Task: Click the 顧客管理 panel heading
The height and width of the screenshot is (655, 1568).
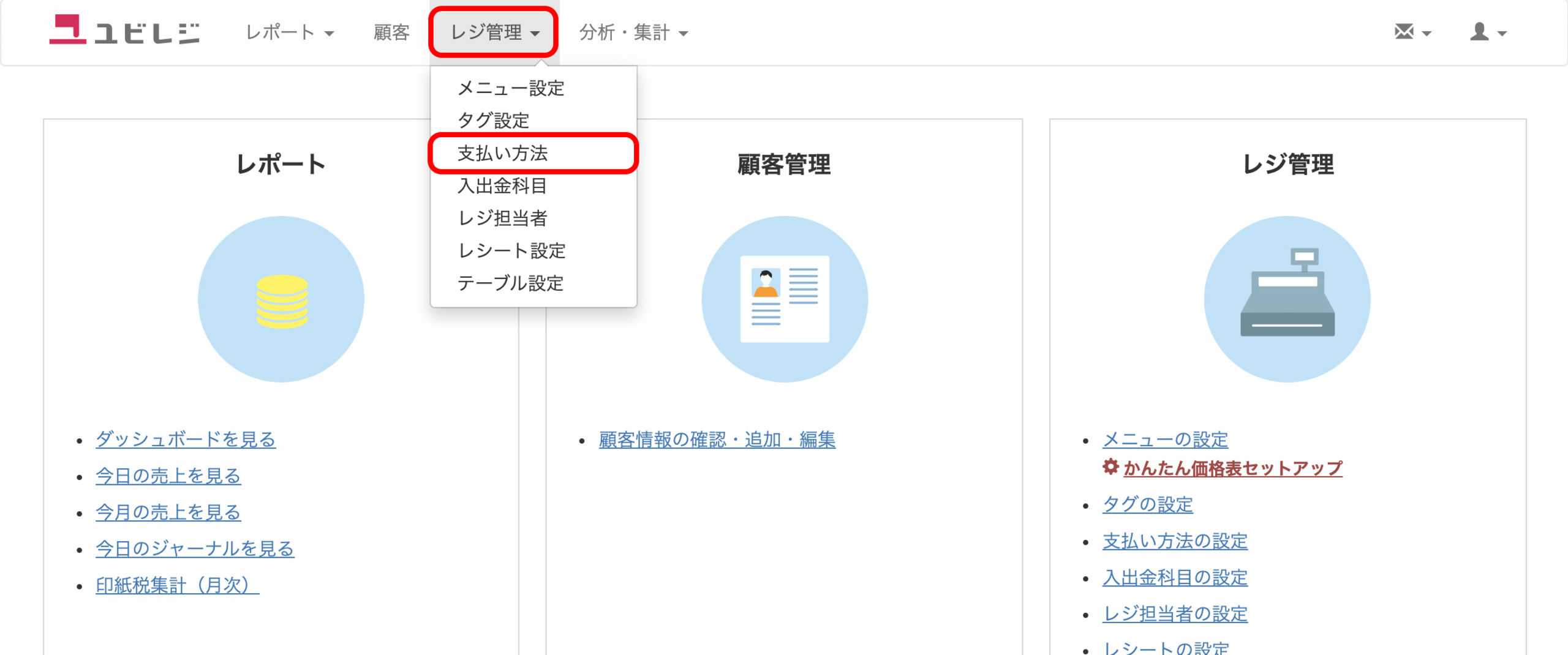Action: click(784, 164)
